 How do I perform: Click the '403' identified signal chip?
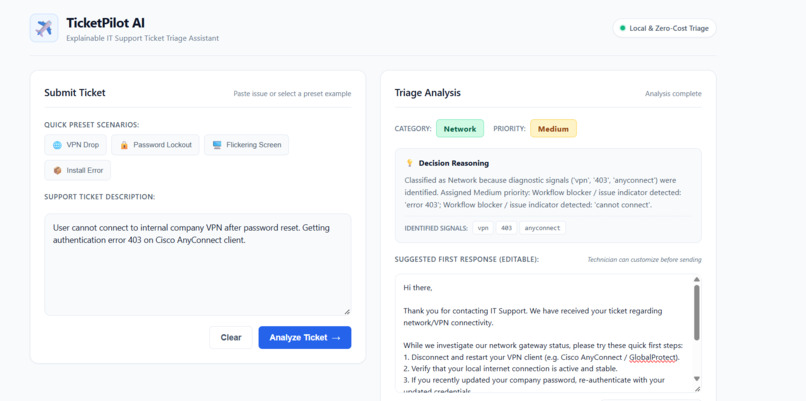pos(506,228)
